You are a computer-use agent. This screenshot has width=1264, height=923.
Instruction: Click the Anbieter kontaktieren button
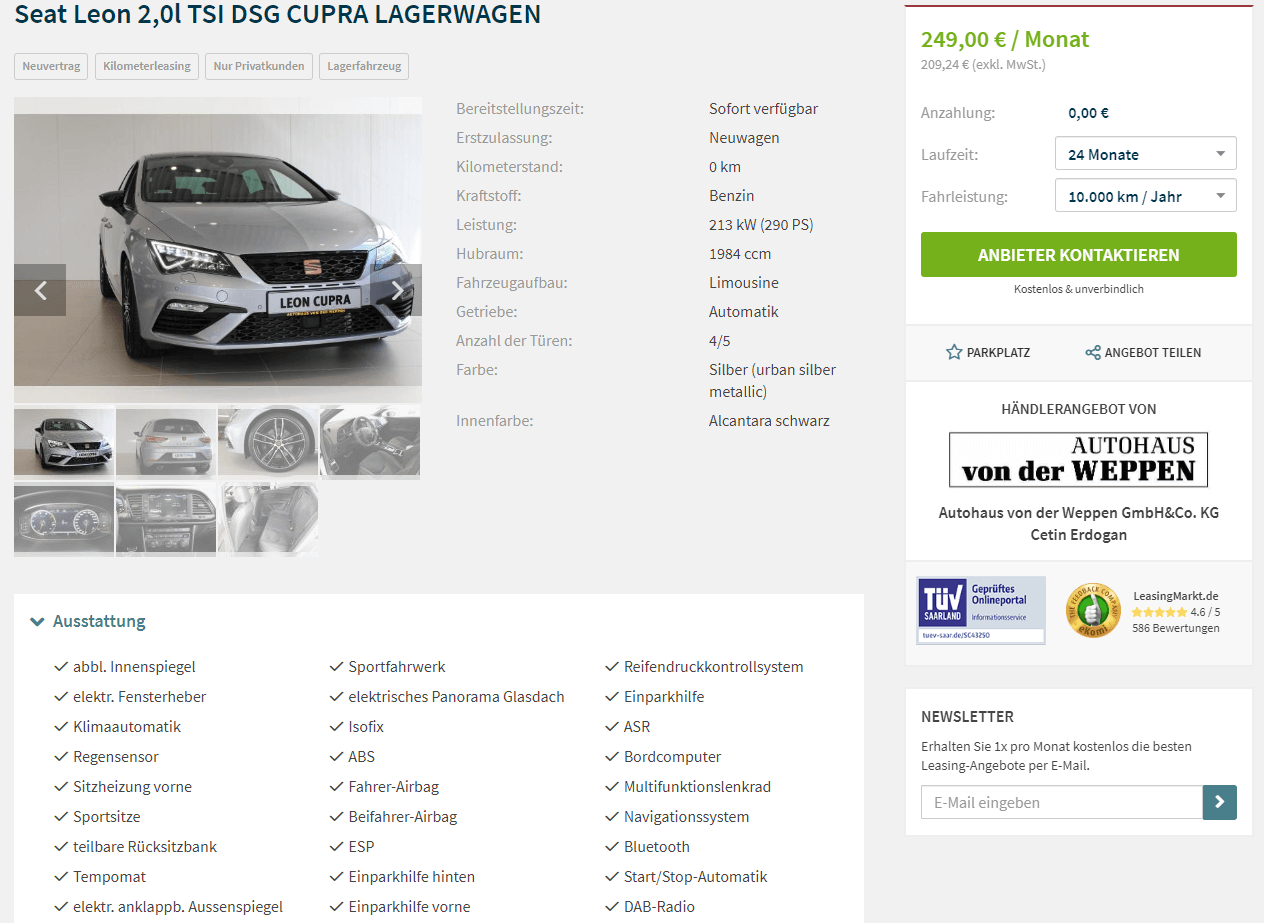pos(1078,255)
